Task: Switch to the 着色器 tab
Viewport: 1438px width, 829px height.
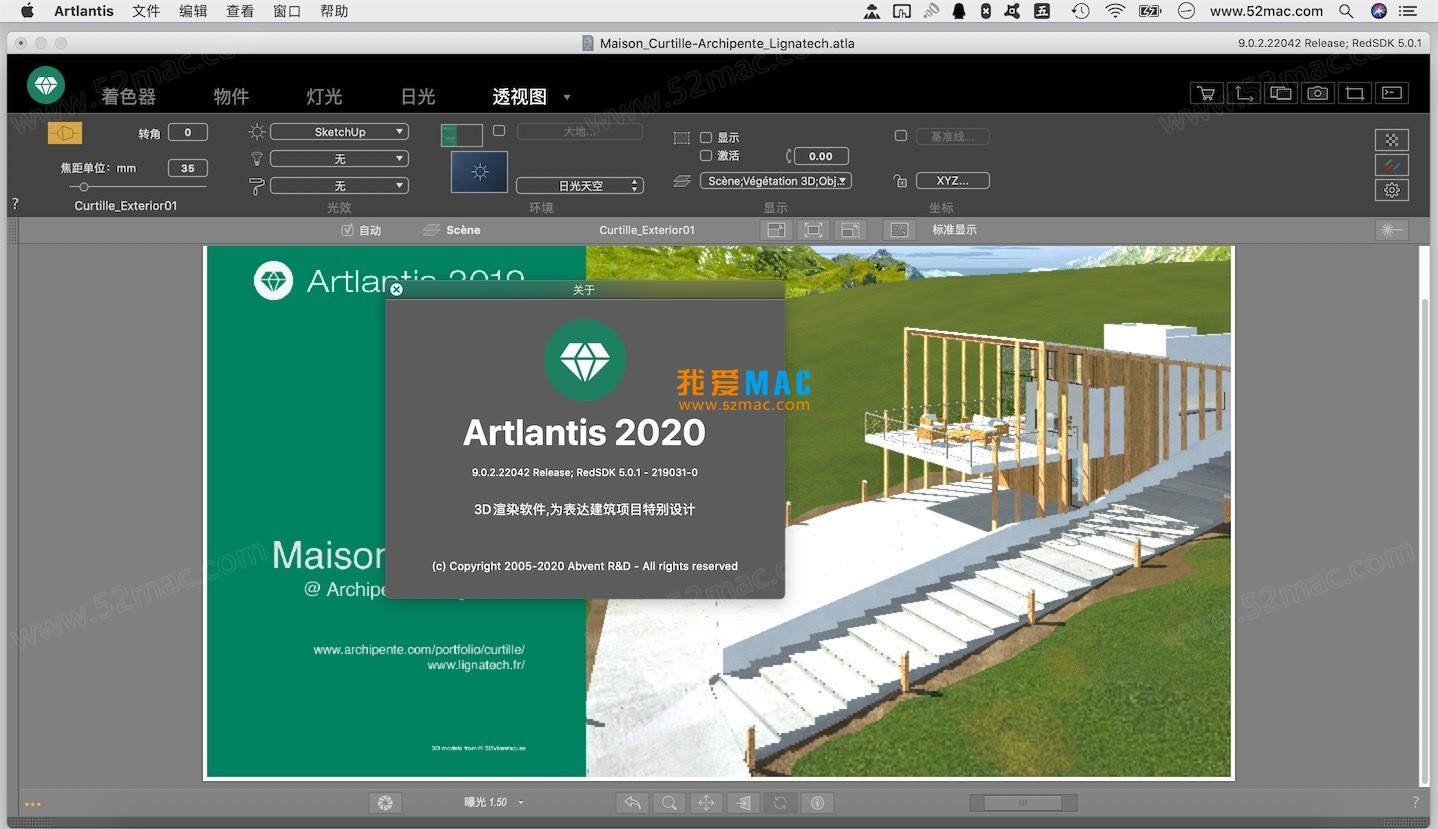Action: click(129, 97)
